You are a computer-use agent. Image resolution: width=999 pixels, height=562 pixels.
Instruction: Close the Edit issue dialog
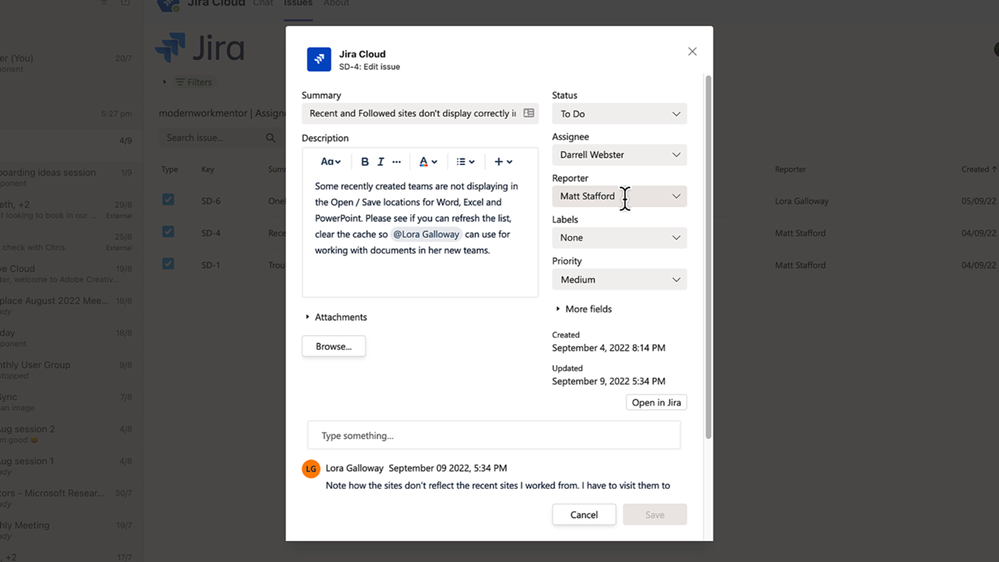point(692,52)
